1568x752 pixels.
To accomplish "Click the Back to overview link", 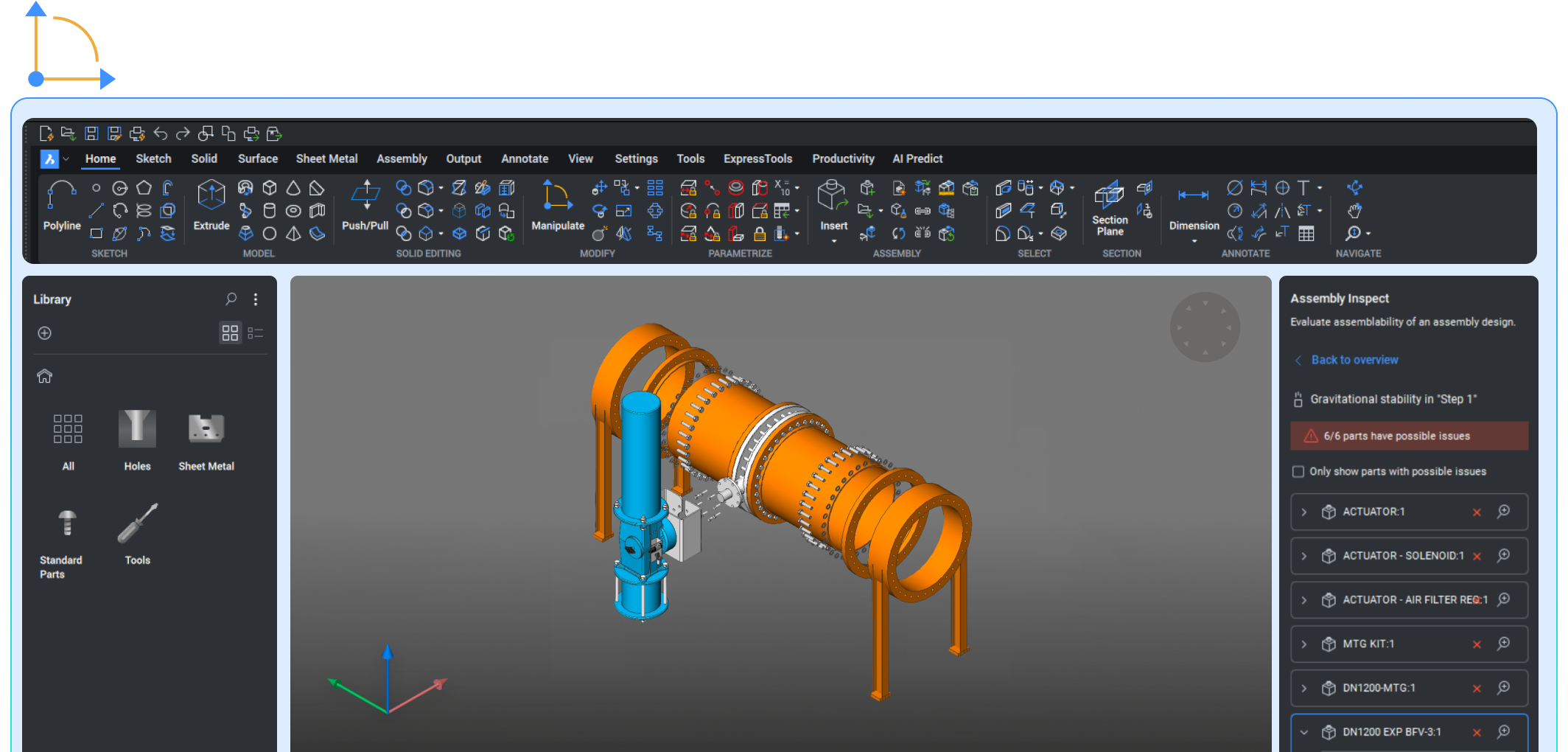I will [x=1354, y=360].
